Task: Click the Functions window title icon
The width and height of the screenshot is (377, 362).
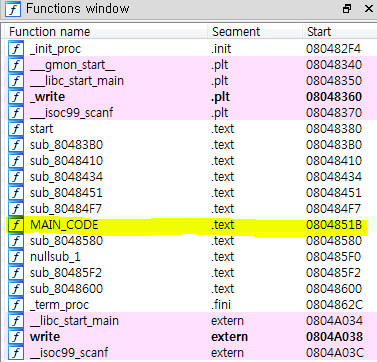Action: pyautogui.click(x=13, y=9)
